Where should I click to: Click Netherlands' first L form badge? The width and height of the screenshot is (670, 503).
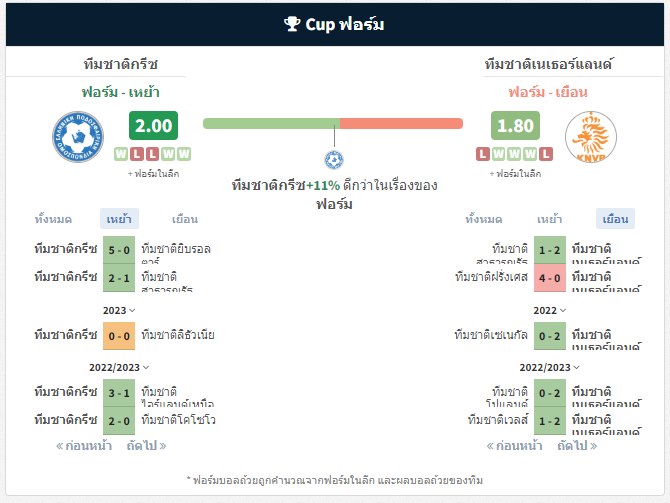(483, 154)
